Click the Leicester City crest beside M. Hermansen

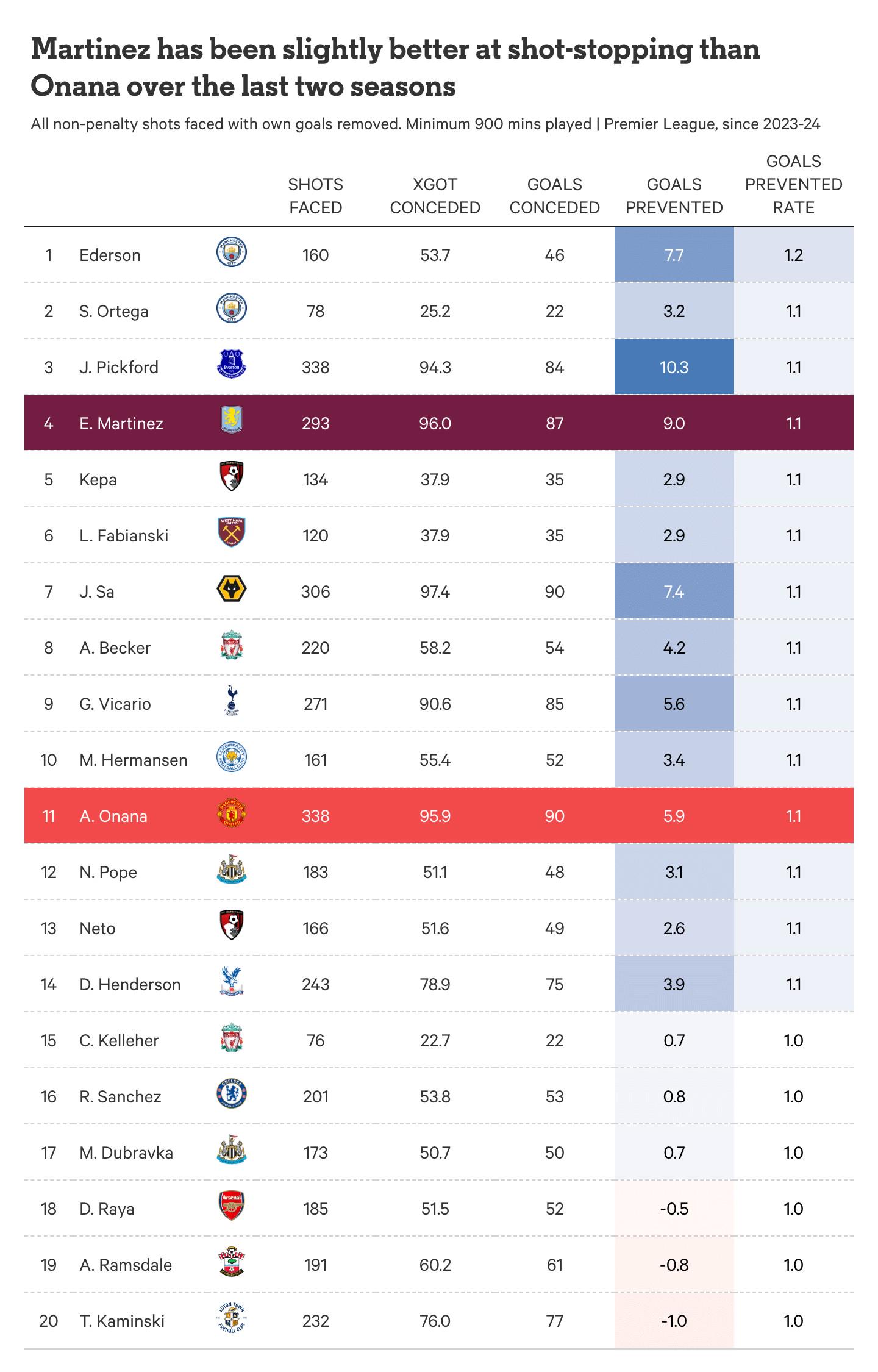tap(232, 758)
